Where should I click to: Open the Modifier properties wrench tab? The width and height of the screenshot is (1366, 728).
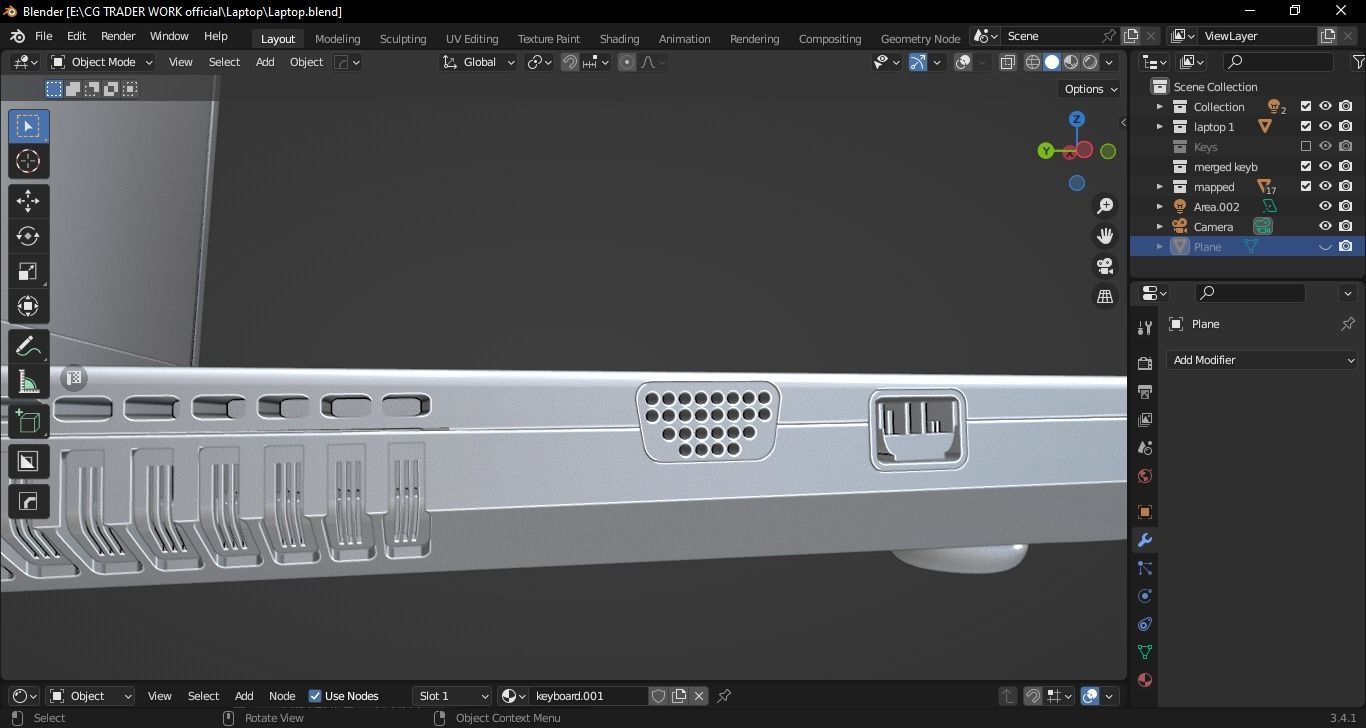(x=1145, y=540)
